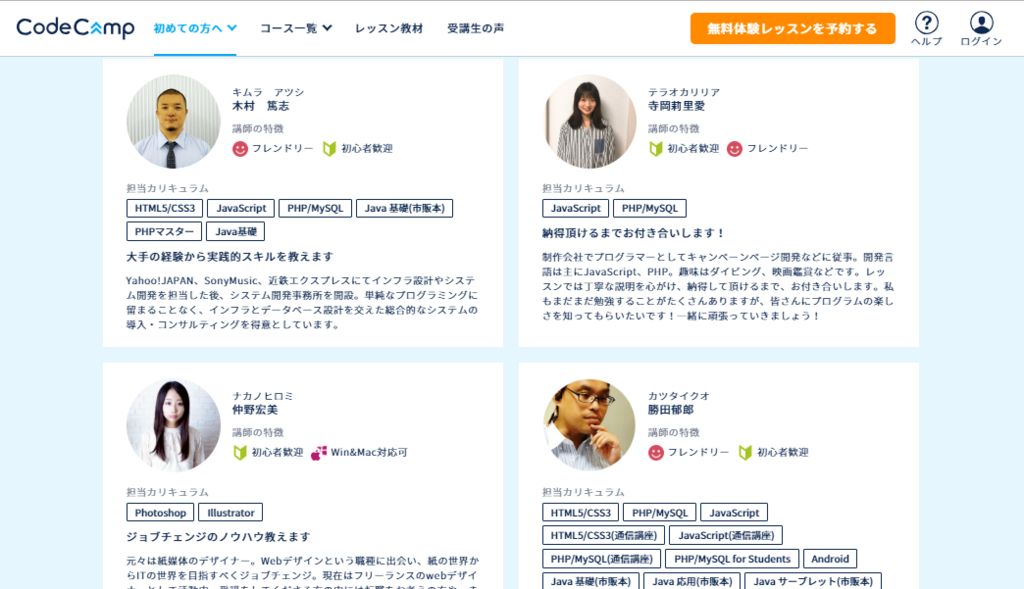This screenshot has height=589, width=1024.
Task: Open 勝田郁郎's profile photo
Action: coord(589,425)
